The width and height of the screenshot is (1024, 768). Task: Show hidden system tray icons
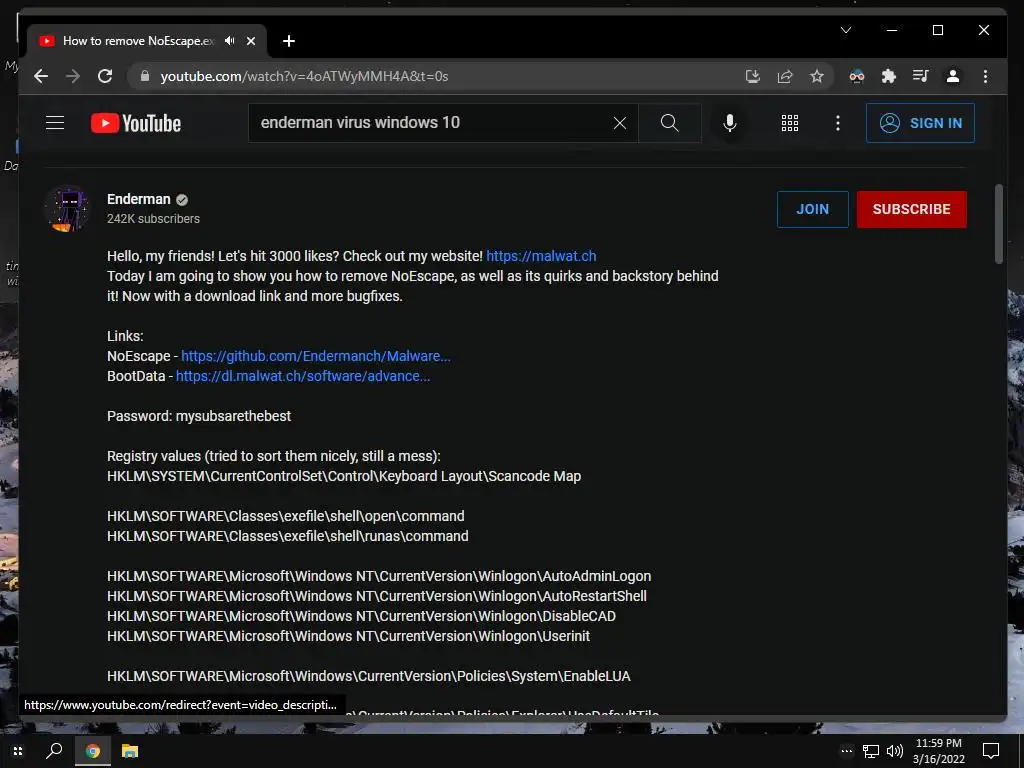[846, 751]
